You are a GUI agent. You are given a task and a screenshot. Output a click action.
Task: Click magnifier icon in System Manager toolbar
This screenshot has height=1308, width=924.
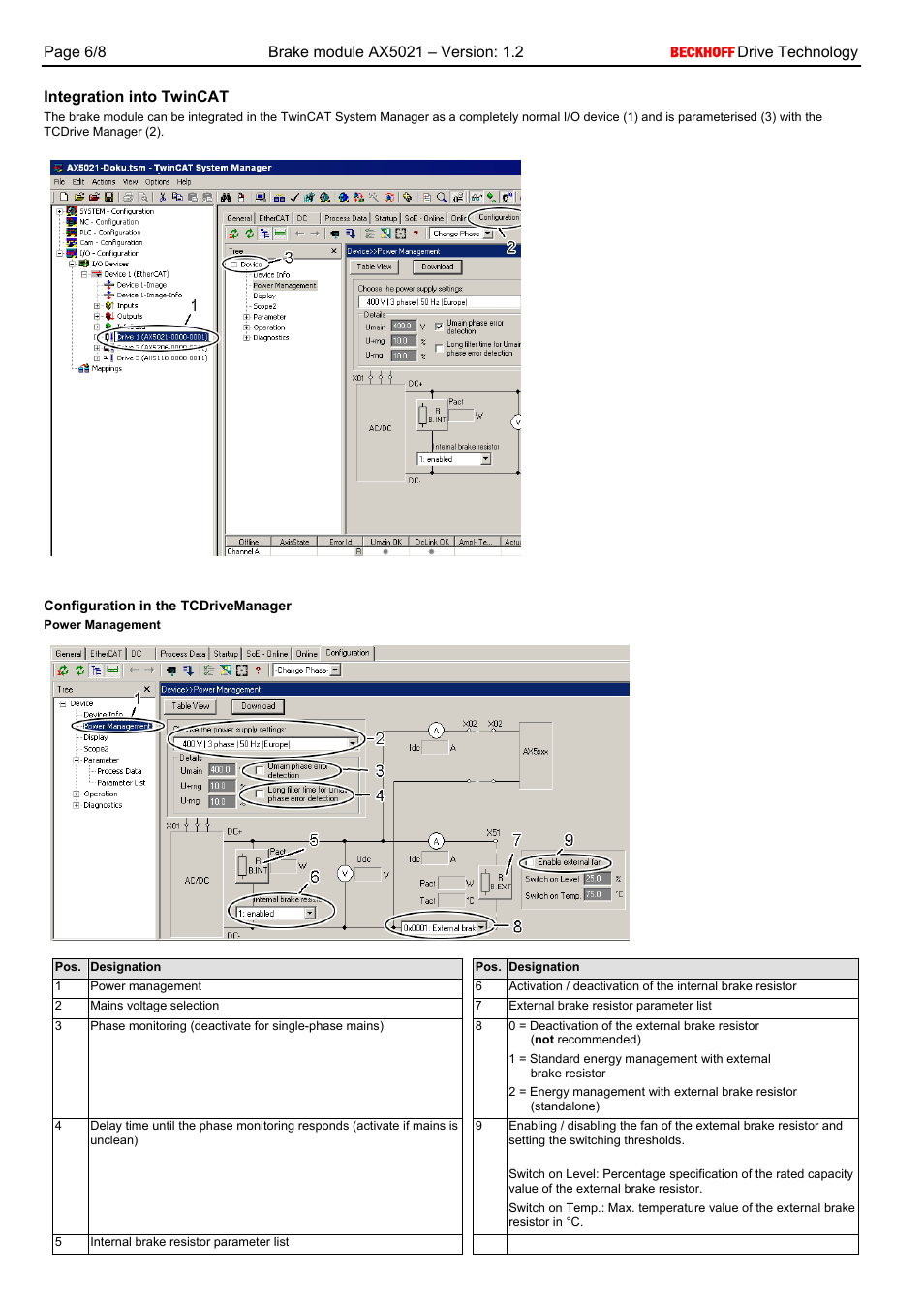pyautogui.click(x=442, y=197)
